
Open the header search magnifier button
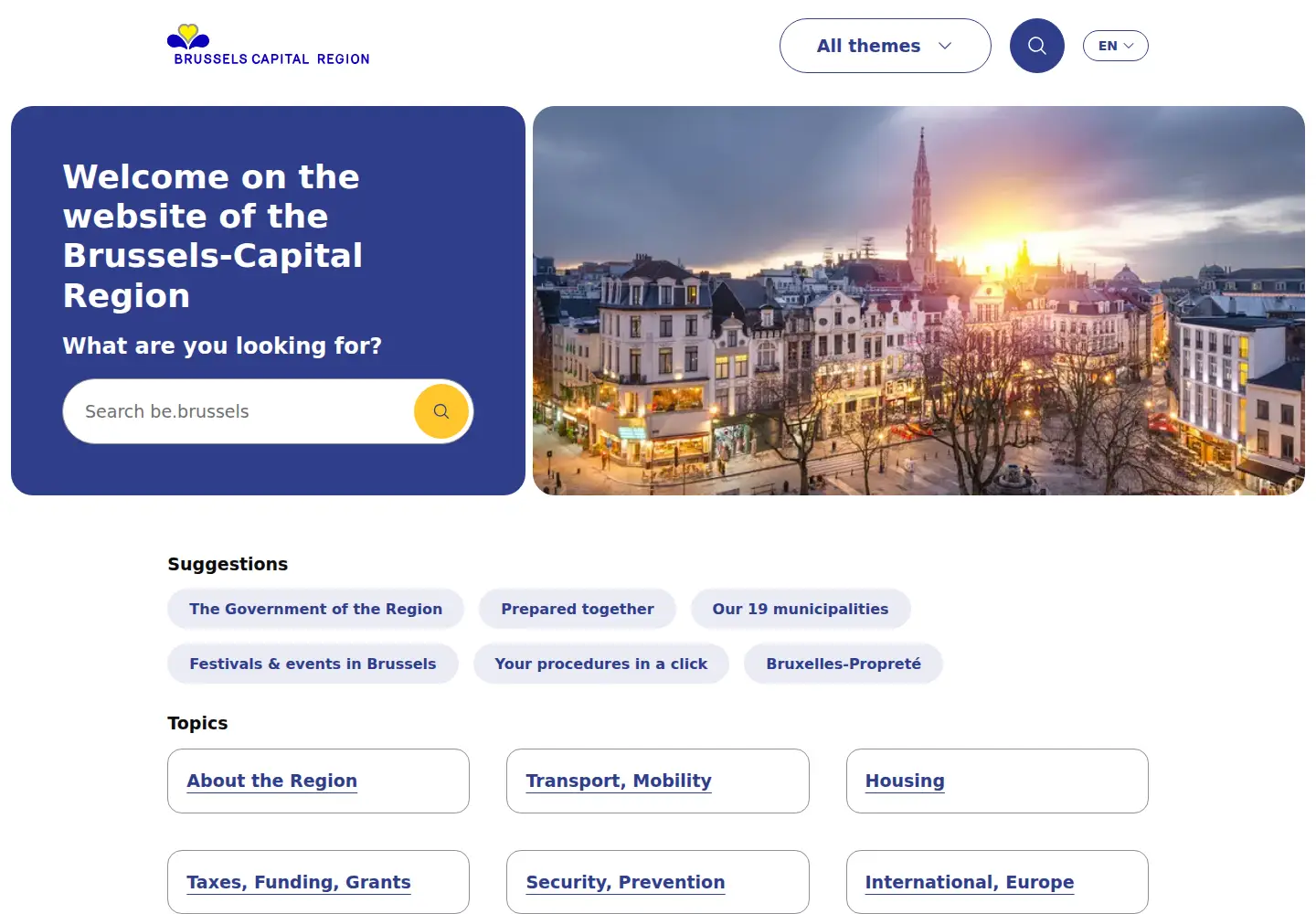[1036, 46]
